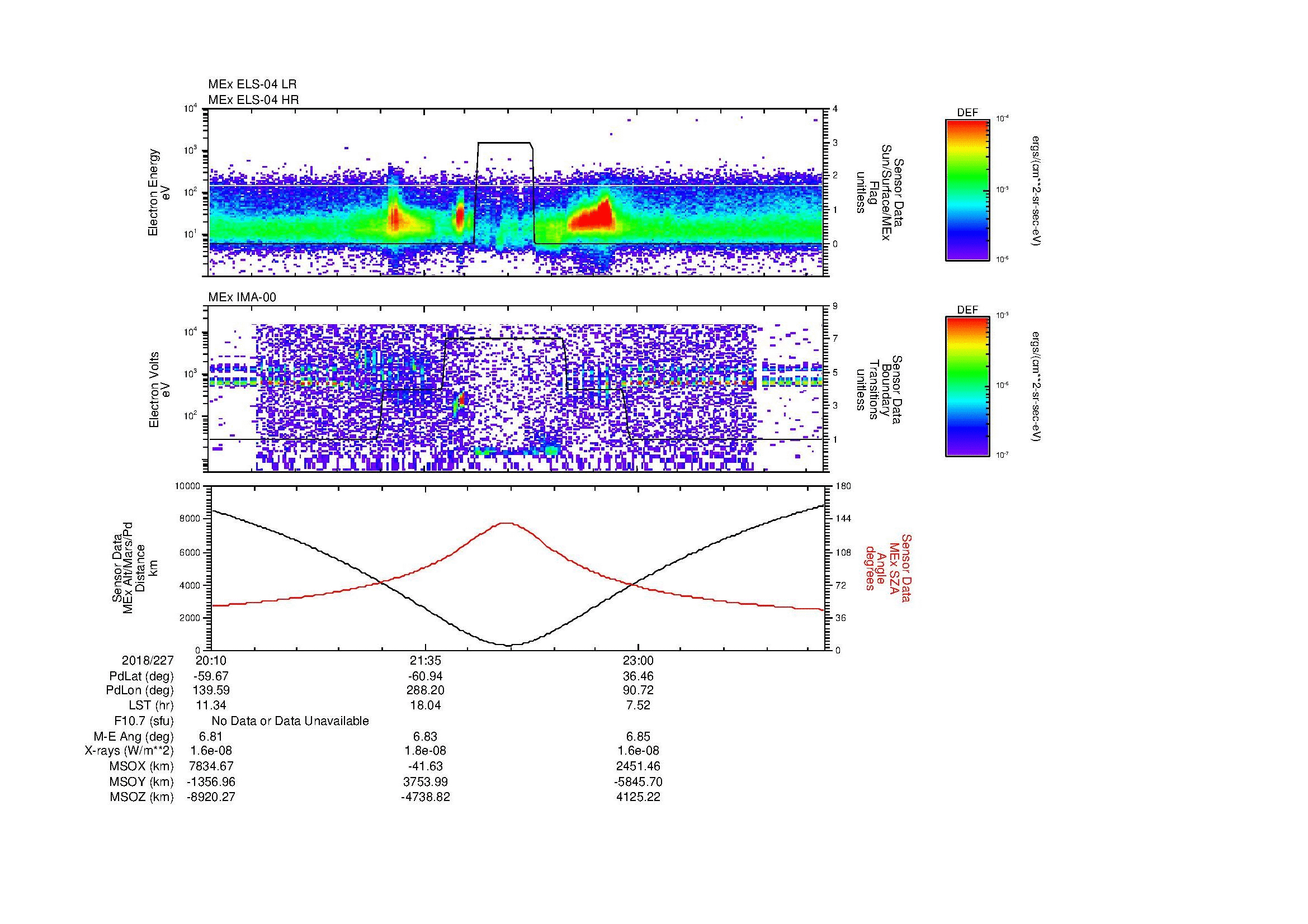This screenshot has width=1308, height=924.
Task: Click the Electron Energy eV axis label
Action: point(159,192)
